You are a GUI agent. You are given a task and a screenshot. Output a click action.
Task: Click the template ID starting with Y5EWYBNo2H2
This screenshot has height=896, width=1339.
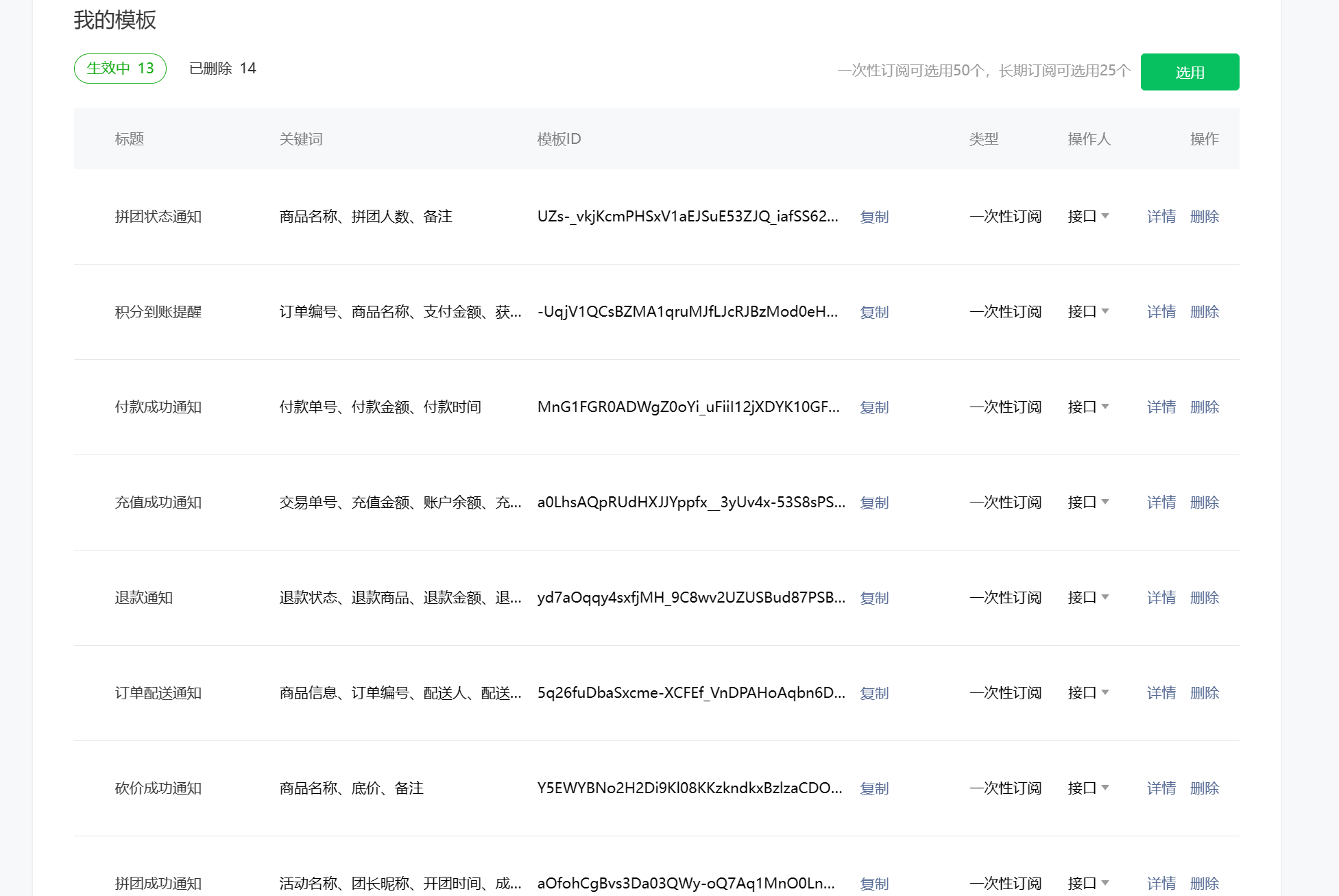(x=690, y=788)
